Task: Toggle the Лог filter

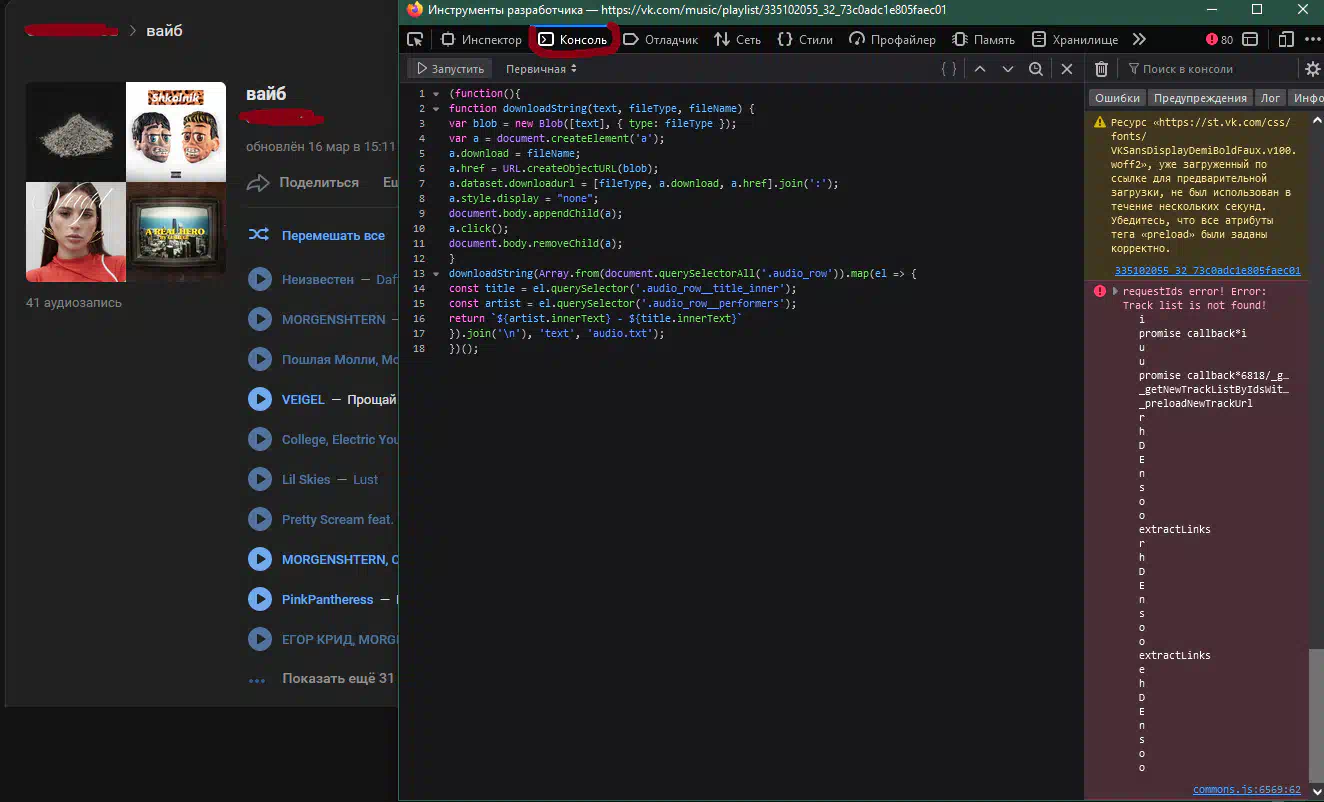Action: click(x=1271, y=98)
